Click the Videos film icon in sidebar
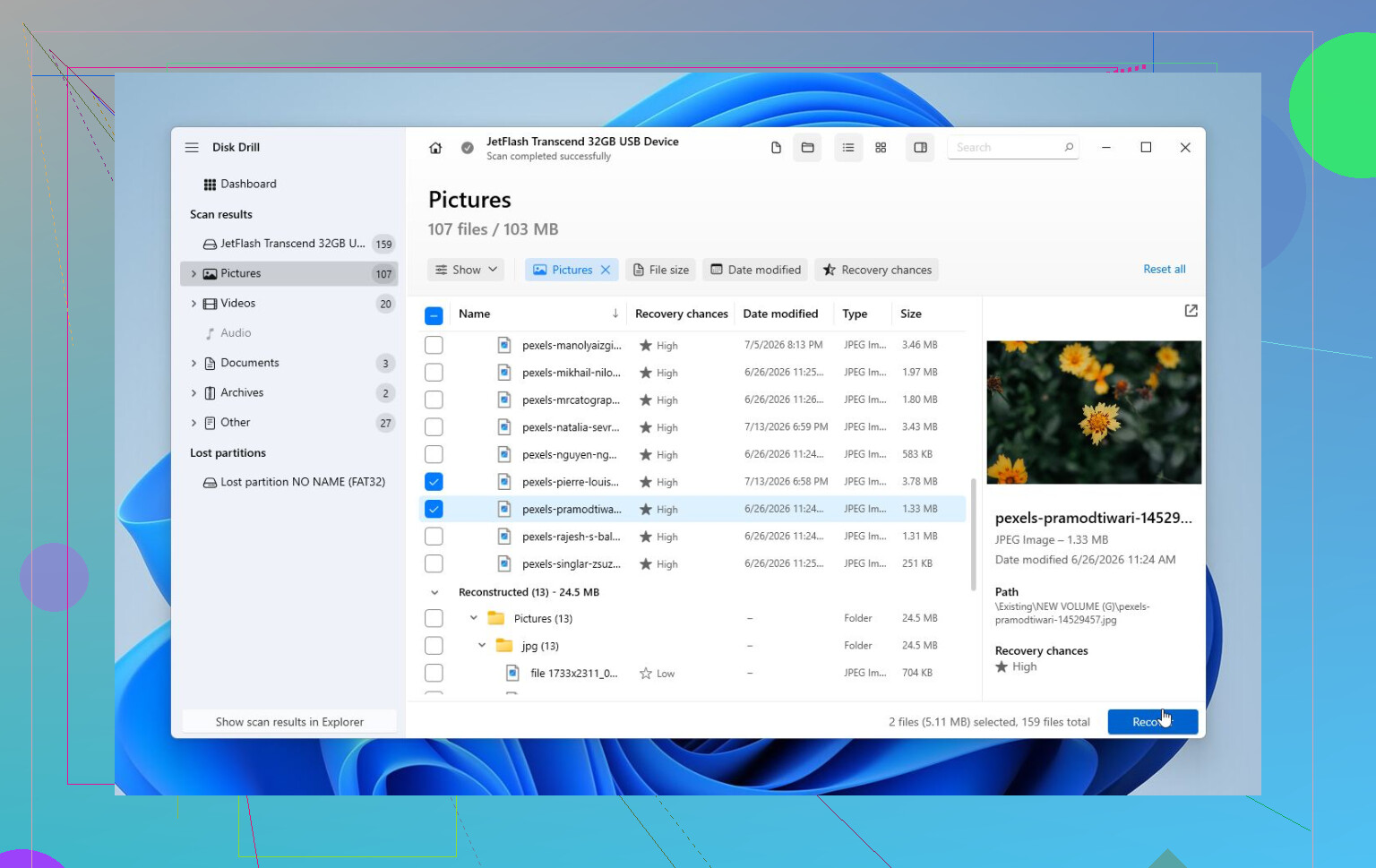1376x868 pixels. tap(210, 304)
